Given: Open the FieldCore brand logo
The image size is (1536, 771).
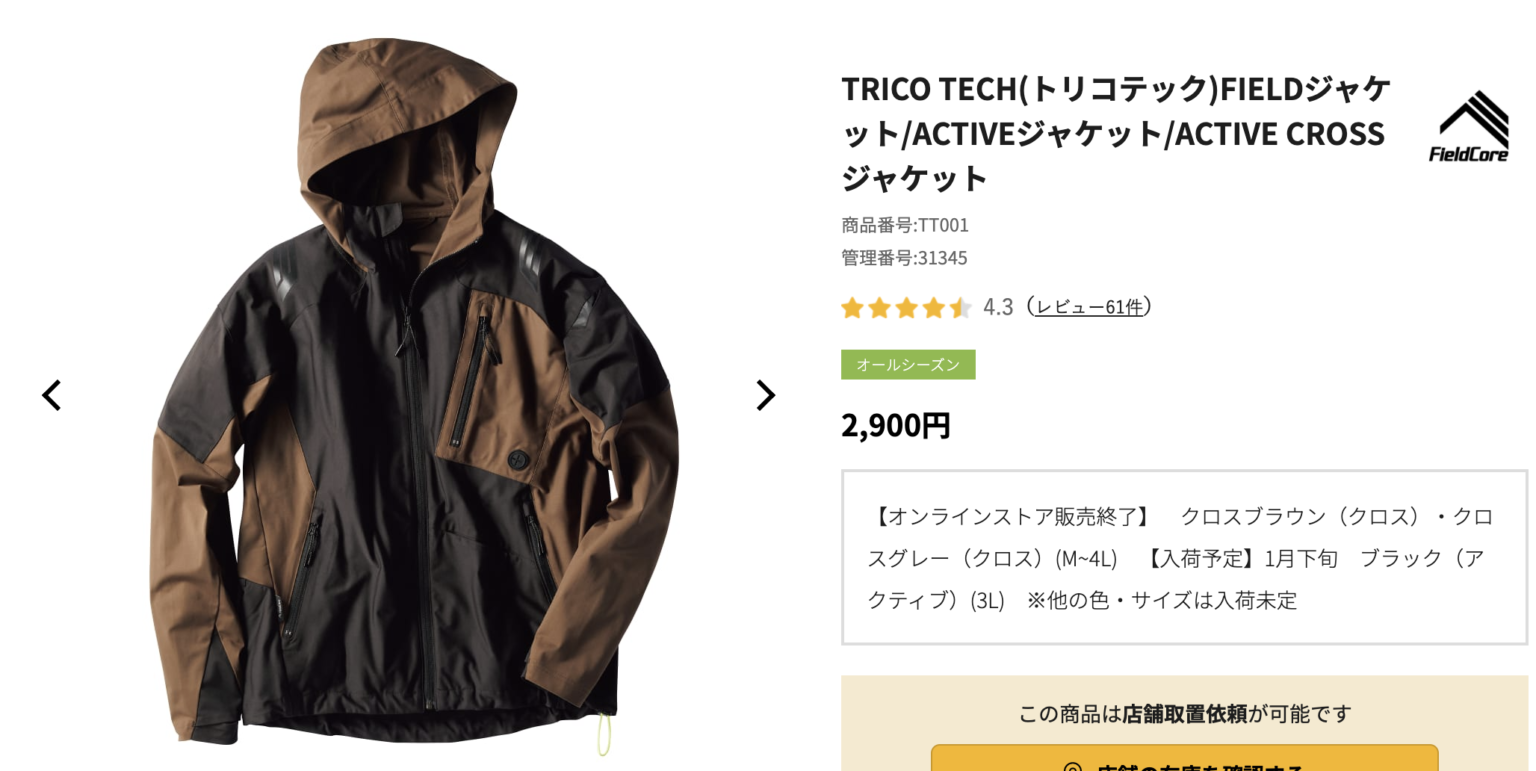Looking at the screenshot, I should (x=1469, y=127).
